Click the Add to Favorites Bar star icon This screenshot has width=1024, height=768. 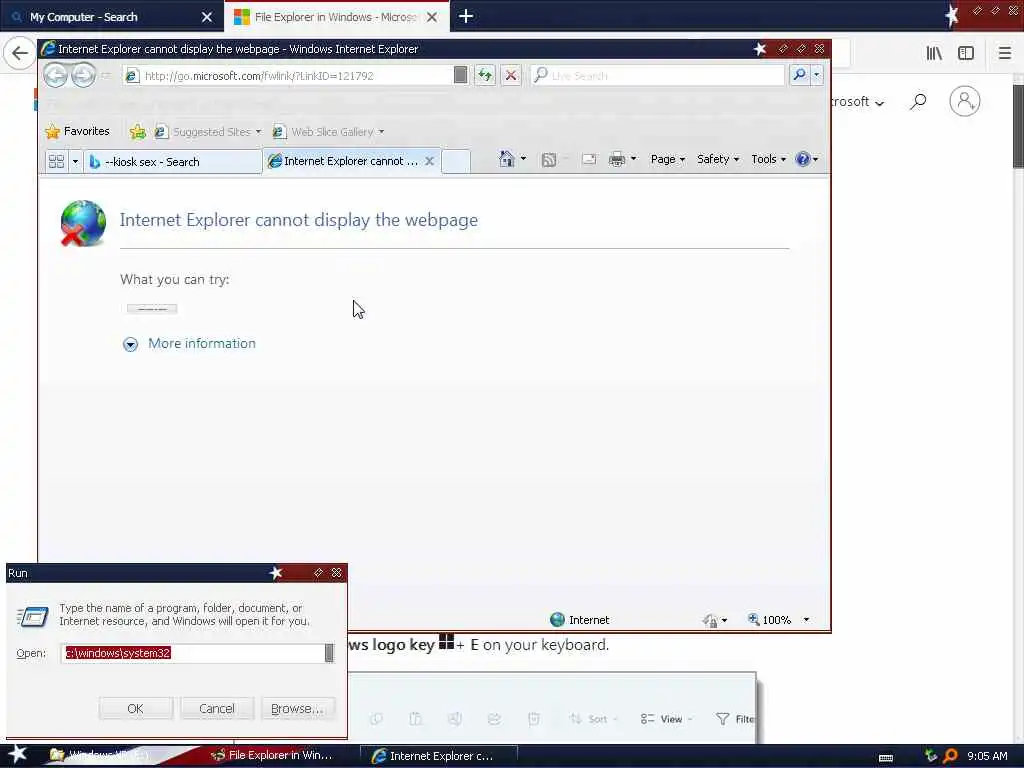click(x=137, y=132)
